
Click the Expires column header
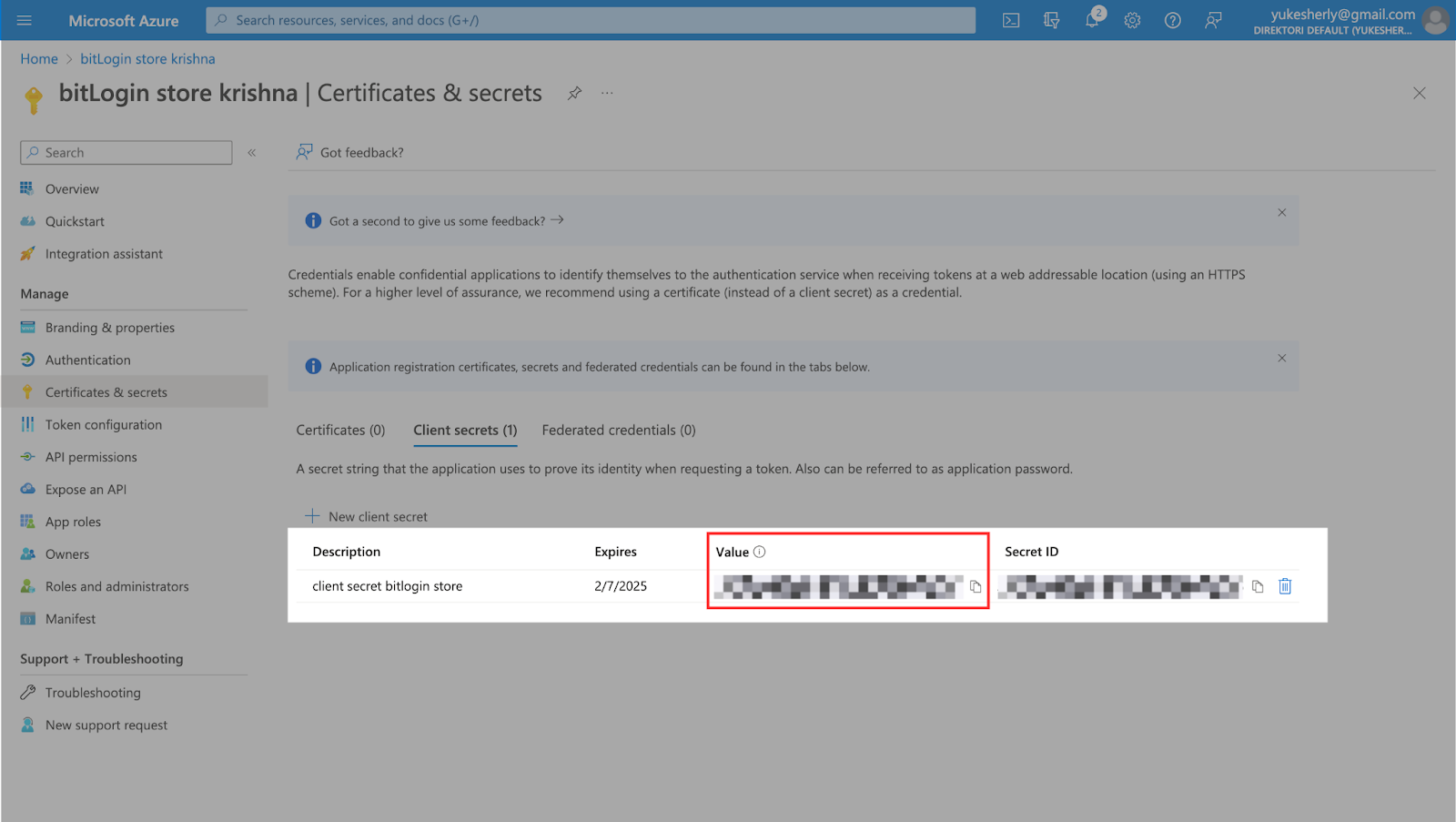pyautogui.click(x=616, y=552)
